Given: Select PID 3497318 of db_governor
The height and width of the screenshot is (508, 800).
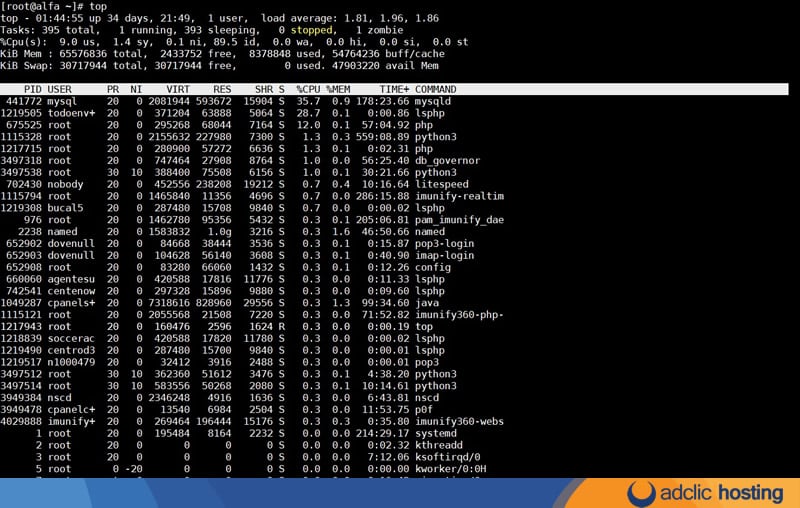Looking at the screenshot, I should coord(21,161).
